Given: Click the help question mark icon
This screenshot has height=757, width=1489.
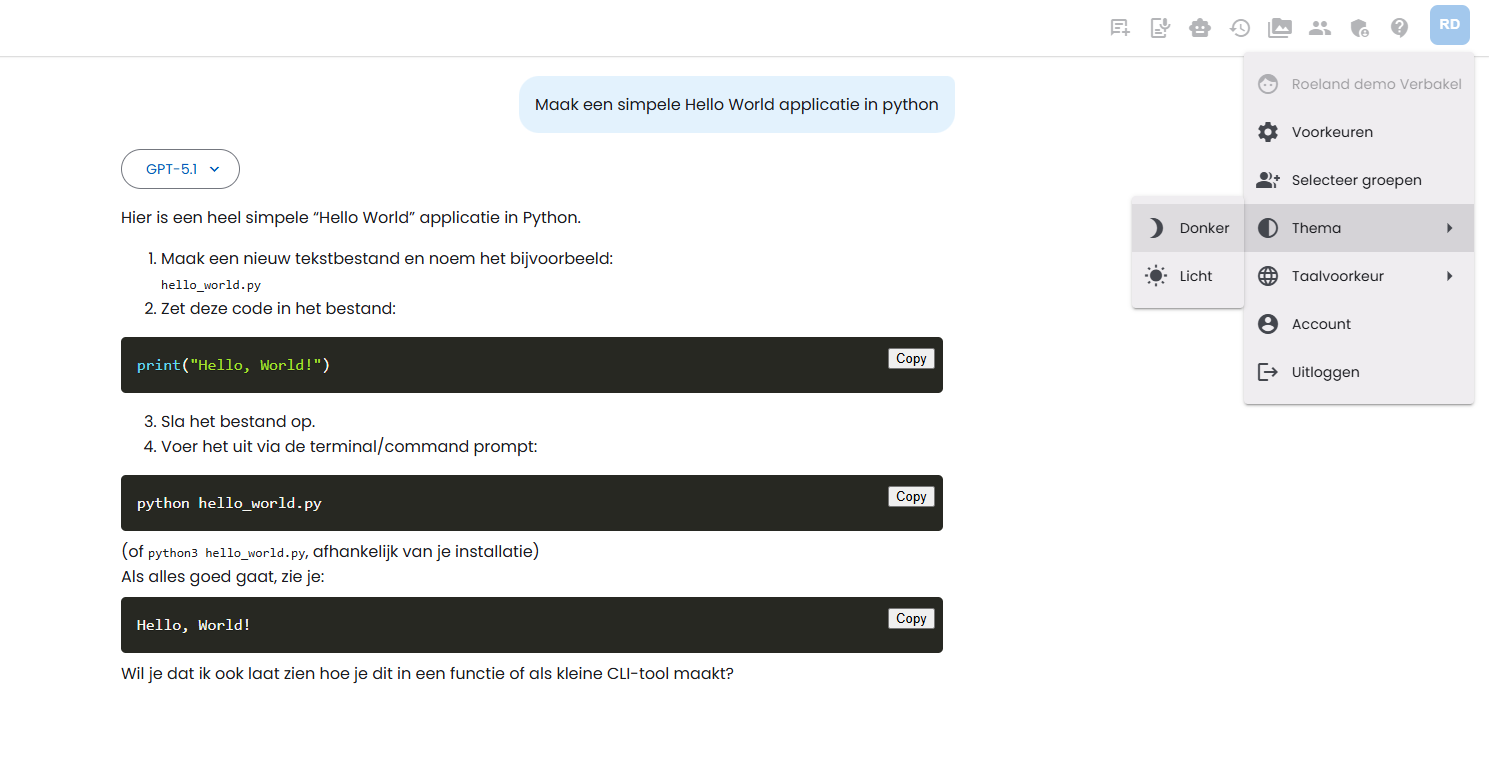Looking at the screenshot, I should coord(1400,28).
